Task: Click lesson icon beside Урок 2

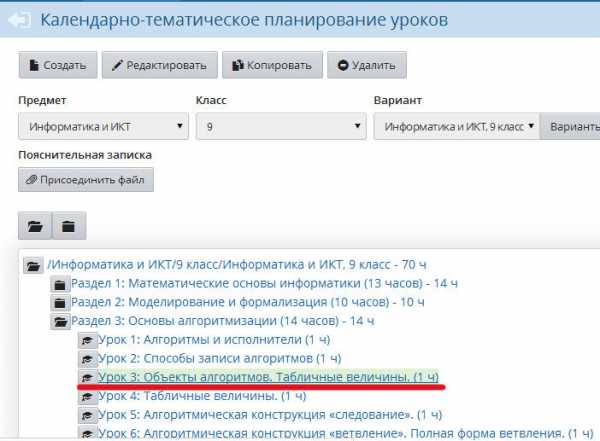Action: pos(87,359)
